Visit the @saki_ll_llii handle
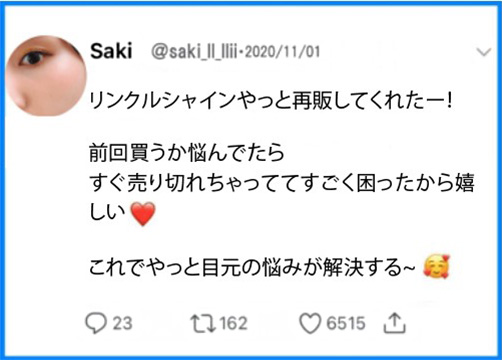Viewport: 502px width, 360px height. [194, 52]
